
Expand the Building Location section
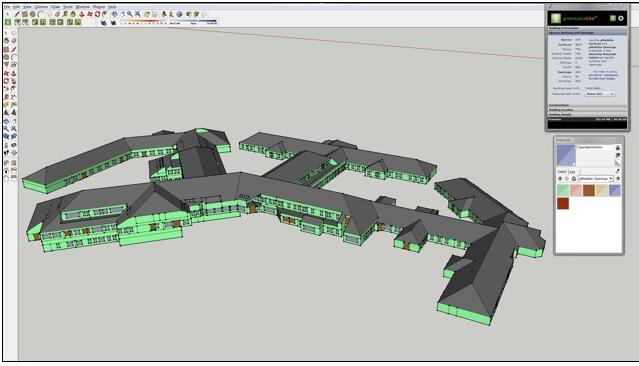(x=587, y=110)
